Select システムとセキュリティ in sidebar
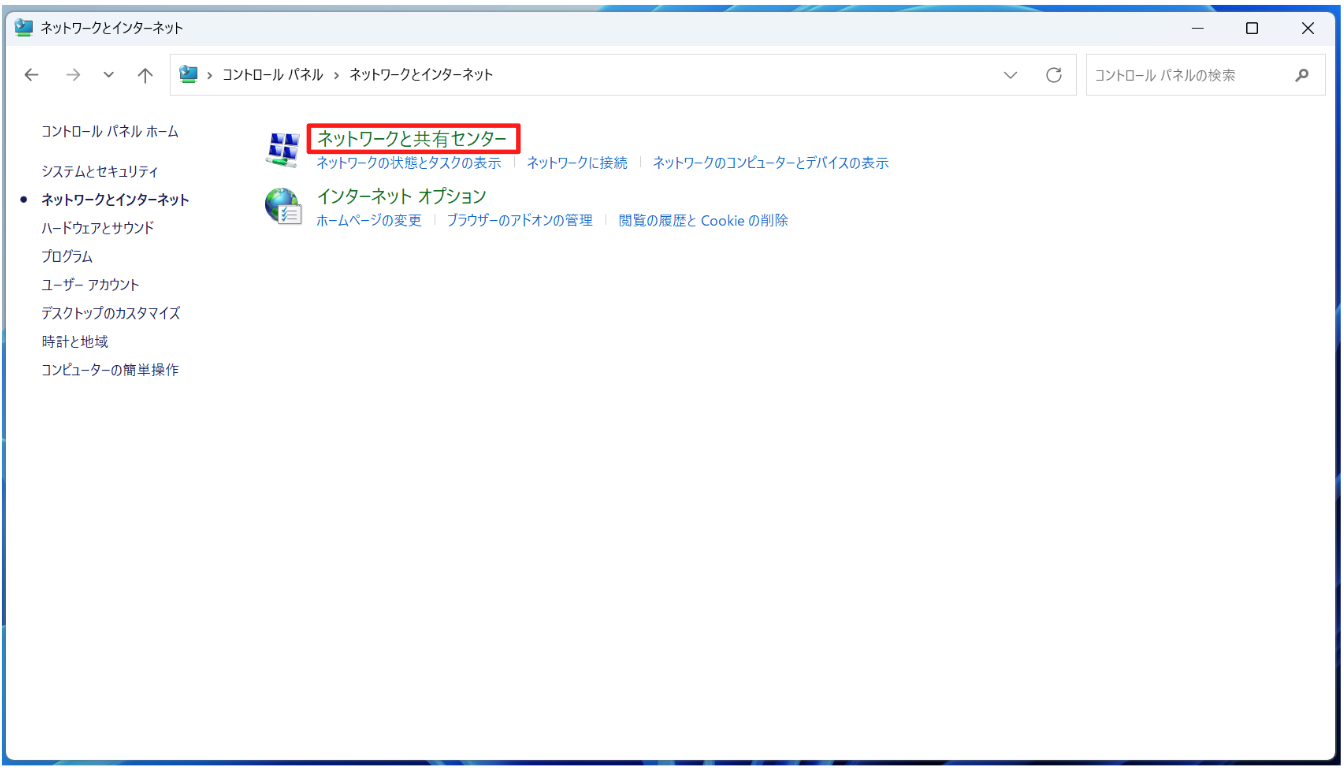 pos(100,172)
